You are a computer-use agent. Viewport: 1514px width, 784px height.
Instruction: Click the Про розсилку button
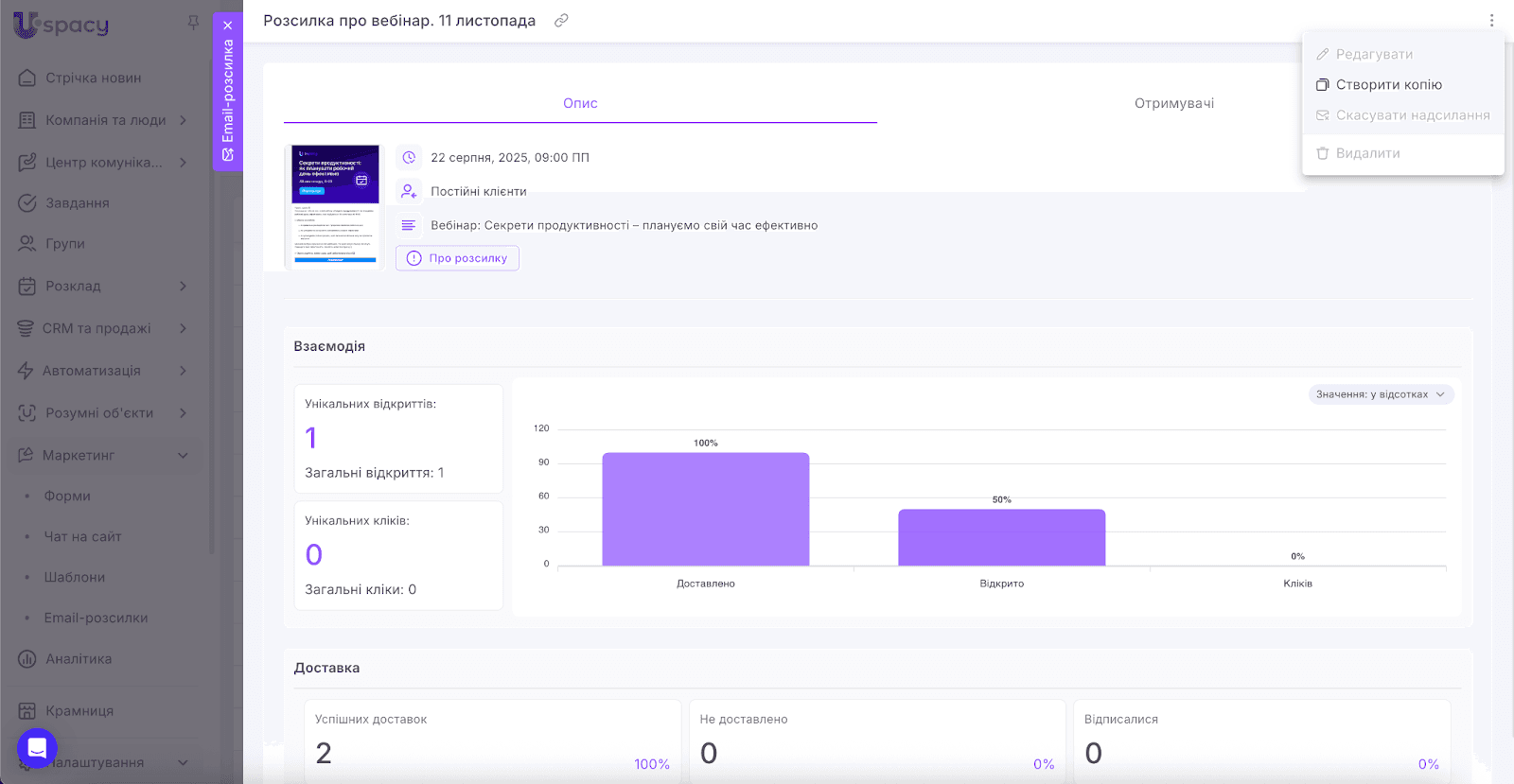coord(457,258)
